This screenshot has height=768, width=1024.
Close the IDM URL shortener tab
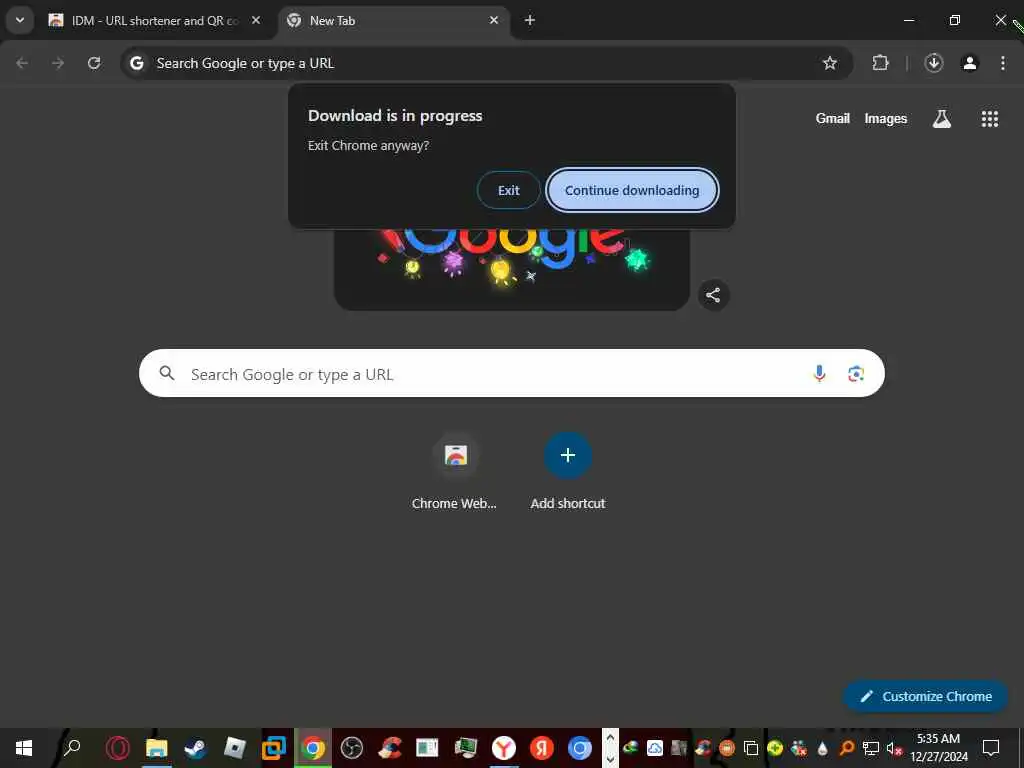click(x=256, y=20)
